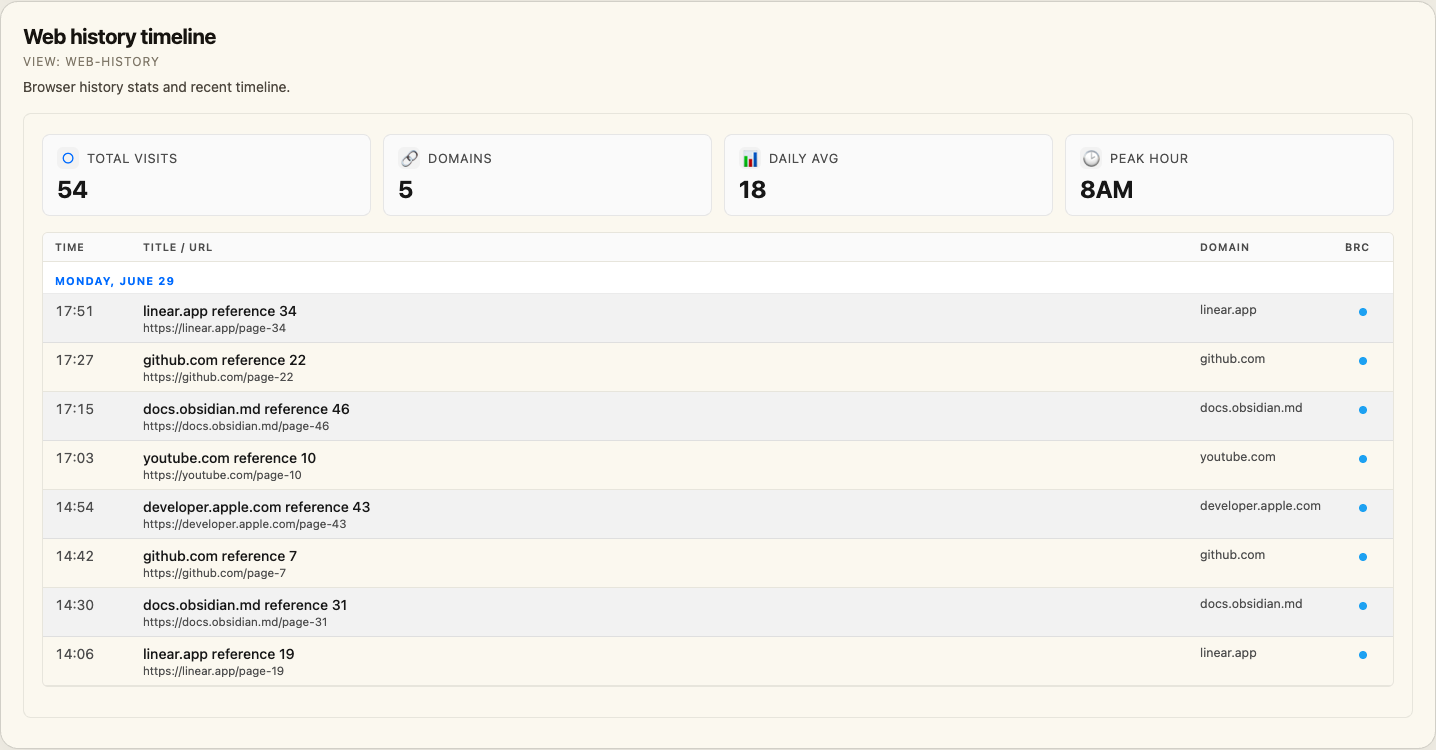This screenshot has height=750, width=1436.
Task: Open the docs.obsidian.md reference 46 entry
Action: pos(246,409)
